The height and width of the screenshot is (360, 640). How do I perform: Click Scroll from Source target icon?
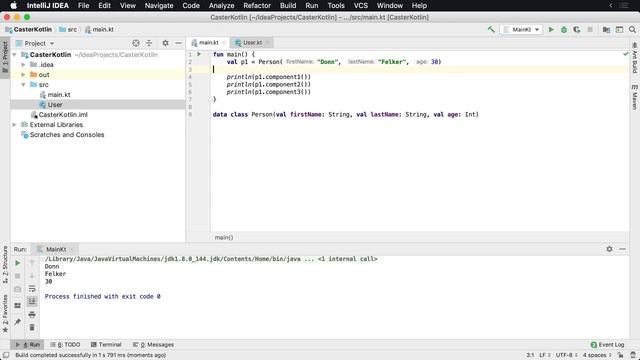click(x=136, y=43)
